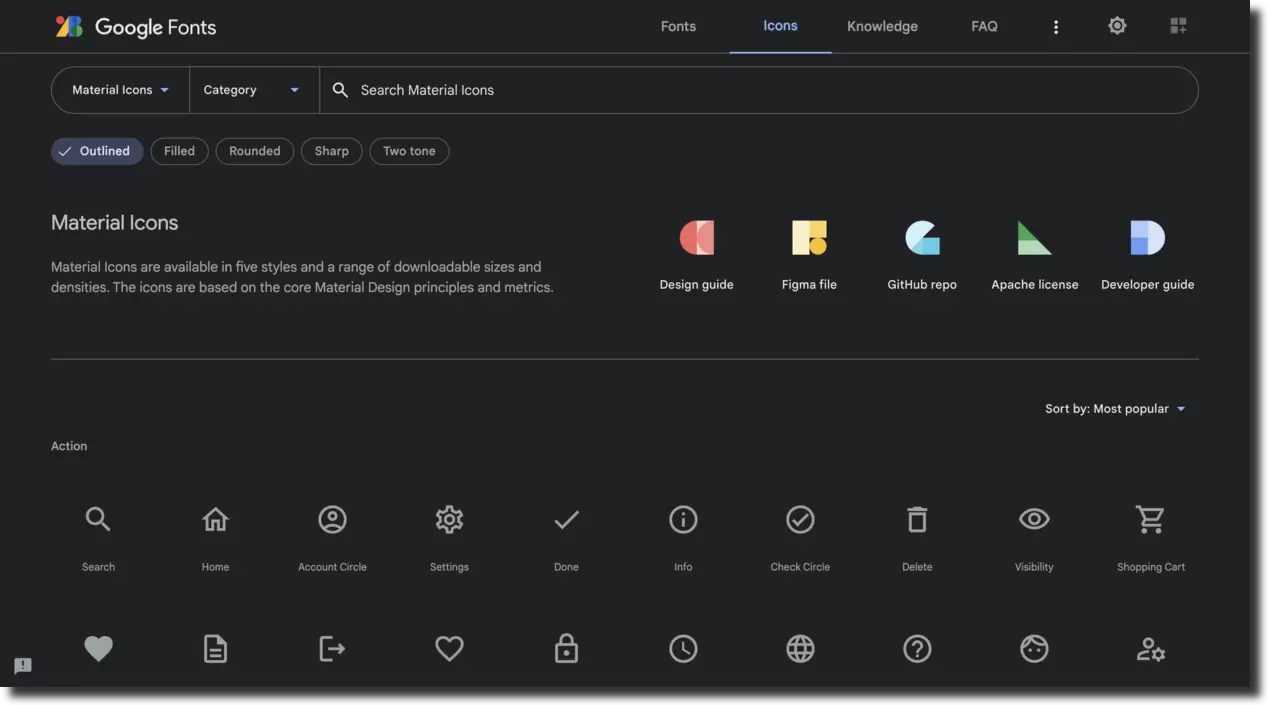Open the Sort by Most popular dropdown
This screenshot has height=705, width=1268.
click(x=1114, y=408)
